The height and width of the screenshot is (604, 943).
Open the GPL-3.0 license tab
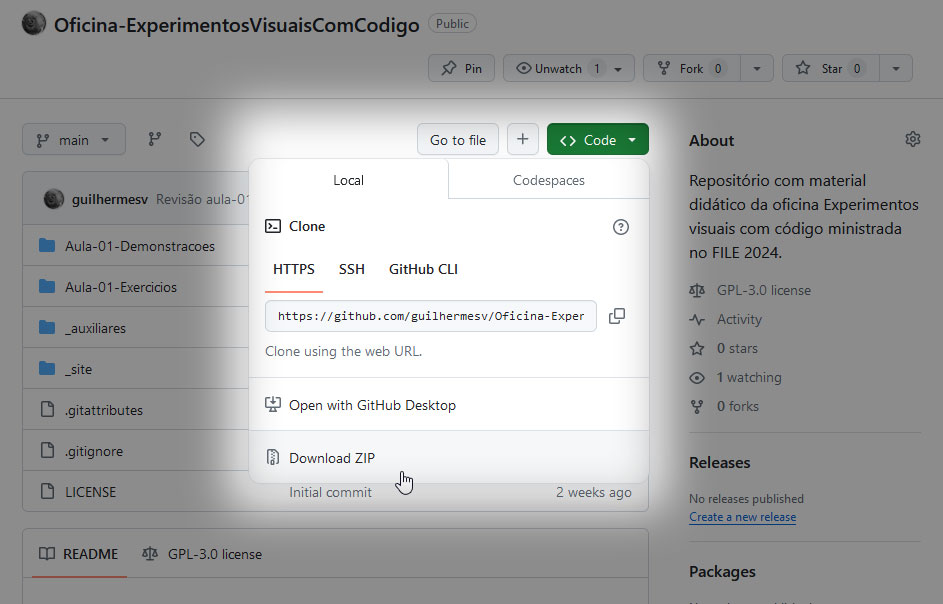click(202, 554)
